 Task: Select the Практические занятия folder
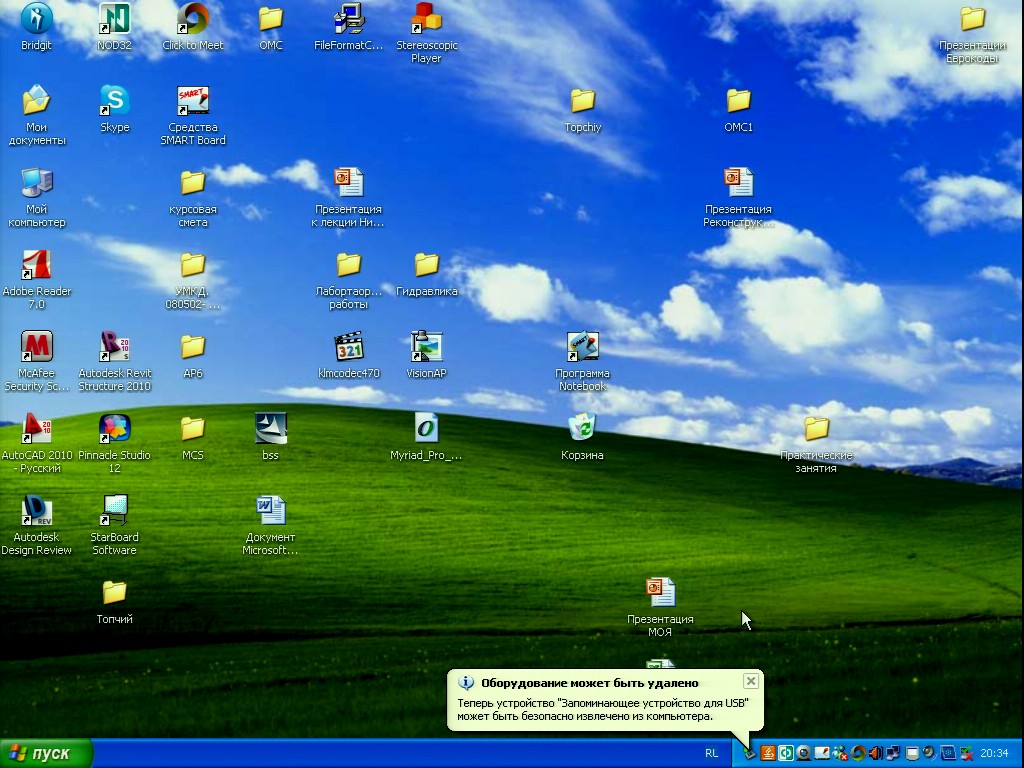click(x=816, y=443)
